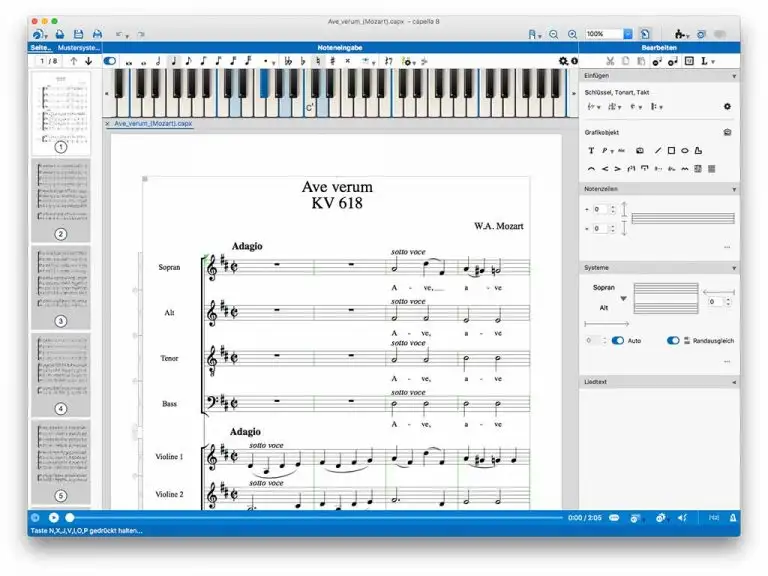Click the save file icon

coord(78,34)
